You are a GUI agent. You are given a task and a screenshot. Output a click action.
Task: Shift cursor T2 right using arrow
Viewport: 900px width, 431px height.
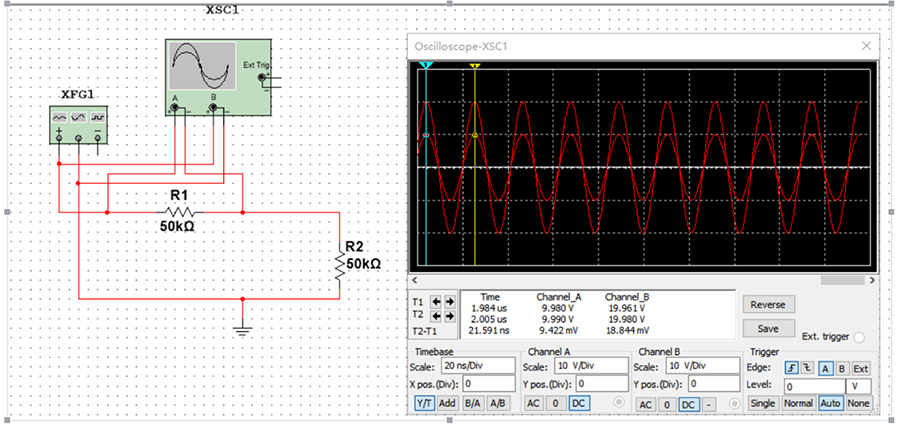click(449, 316)
